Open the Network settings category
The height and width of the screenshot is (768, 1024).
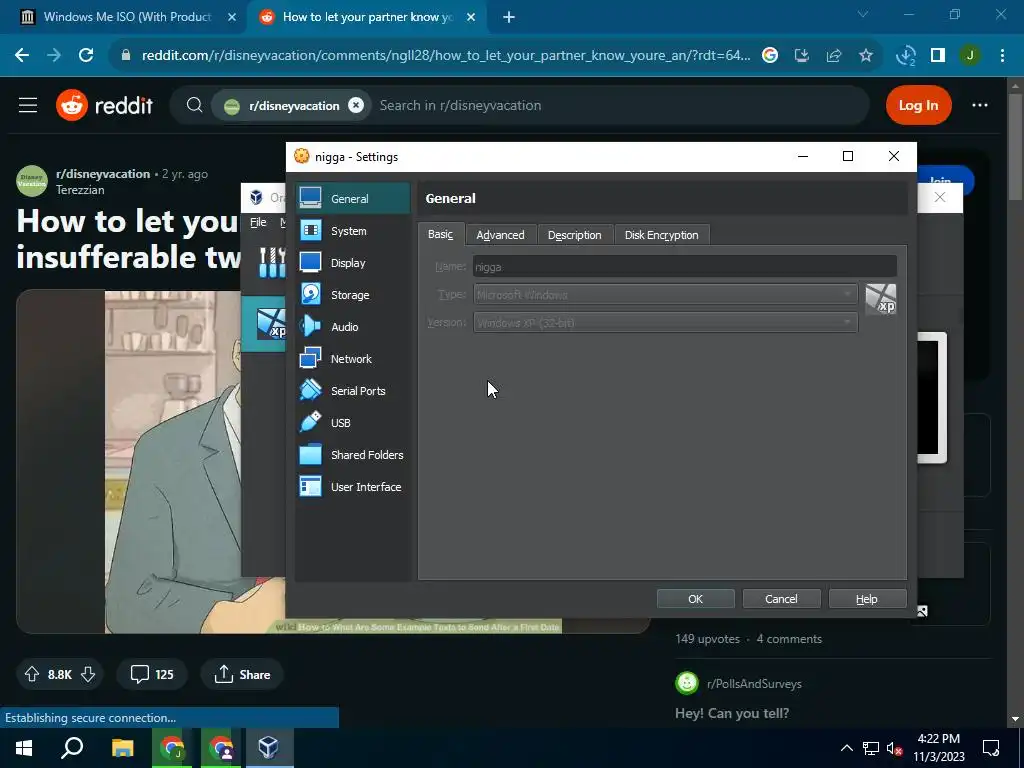coord(353,359)
